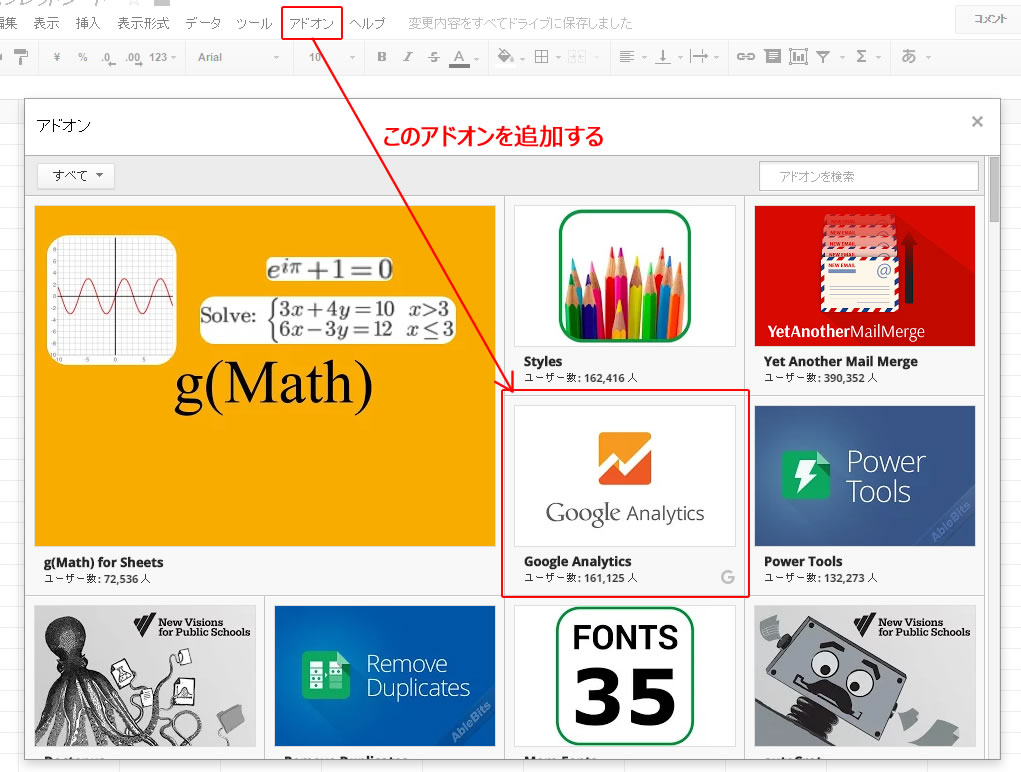Insert a chart icon

pos(798,57)
